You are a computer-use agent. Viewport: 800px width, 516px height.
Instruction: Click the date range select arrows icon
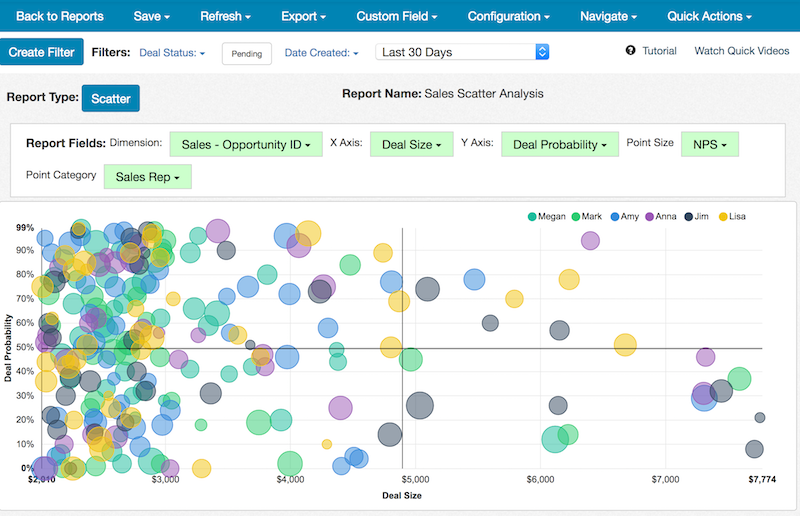click(x=542, y=52)
